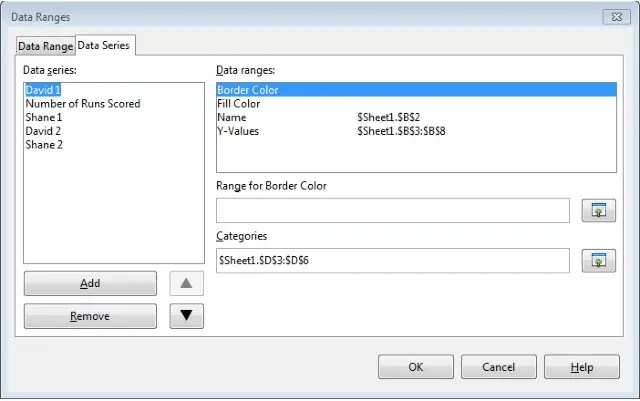Cancel the Data Ranges dialog

click(498, 367)
